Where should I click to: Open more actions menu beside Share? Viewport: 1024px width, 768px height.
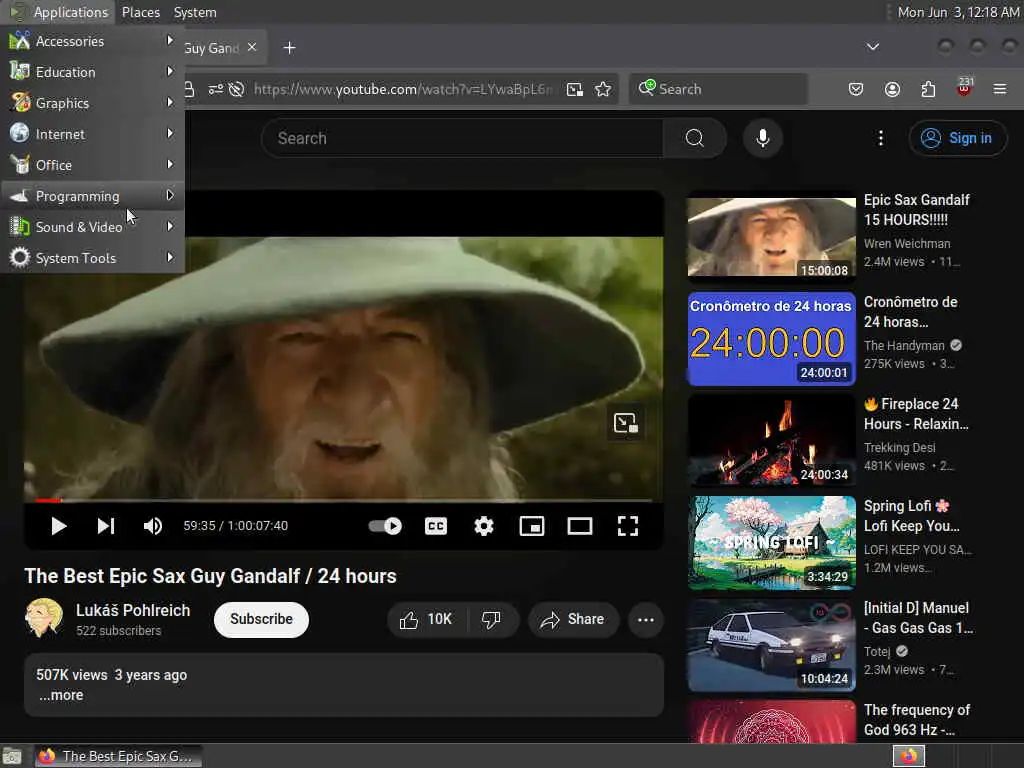[646, 620]
